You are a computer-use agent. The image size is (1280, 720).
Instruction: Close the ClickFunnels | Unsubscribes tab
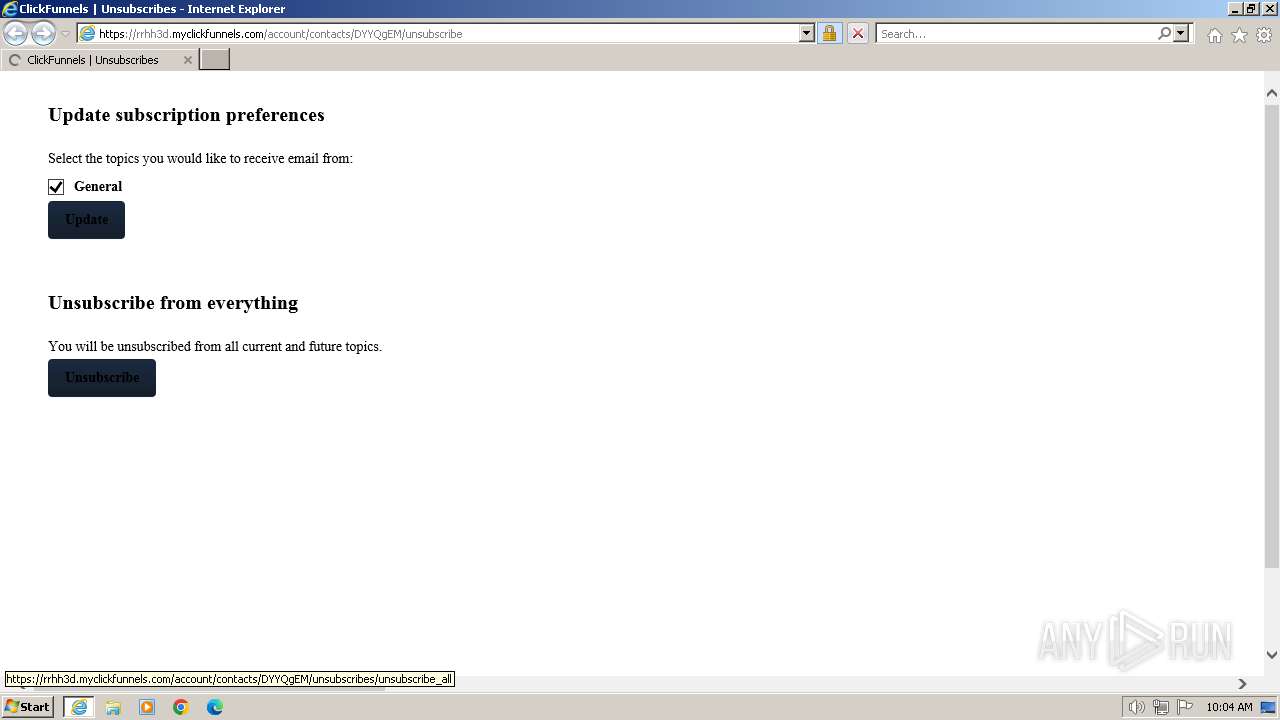[x=187, y=60]
